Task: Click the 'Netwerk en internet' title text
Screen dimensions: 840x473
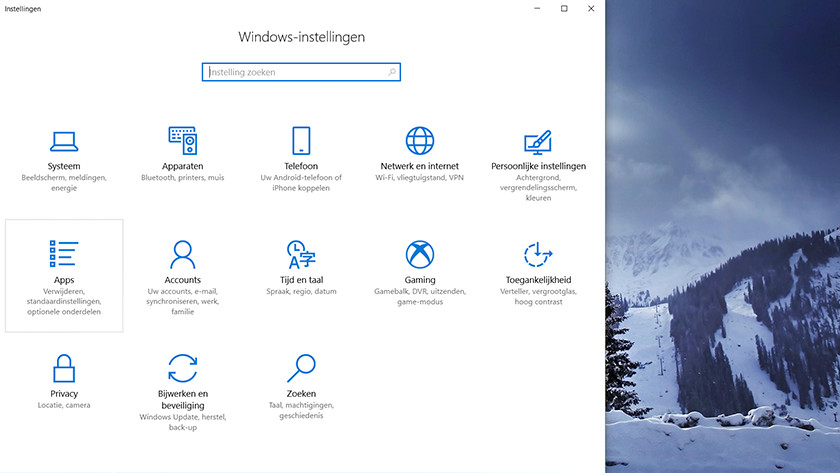Action: coord(419,166)
